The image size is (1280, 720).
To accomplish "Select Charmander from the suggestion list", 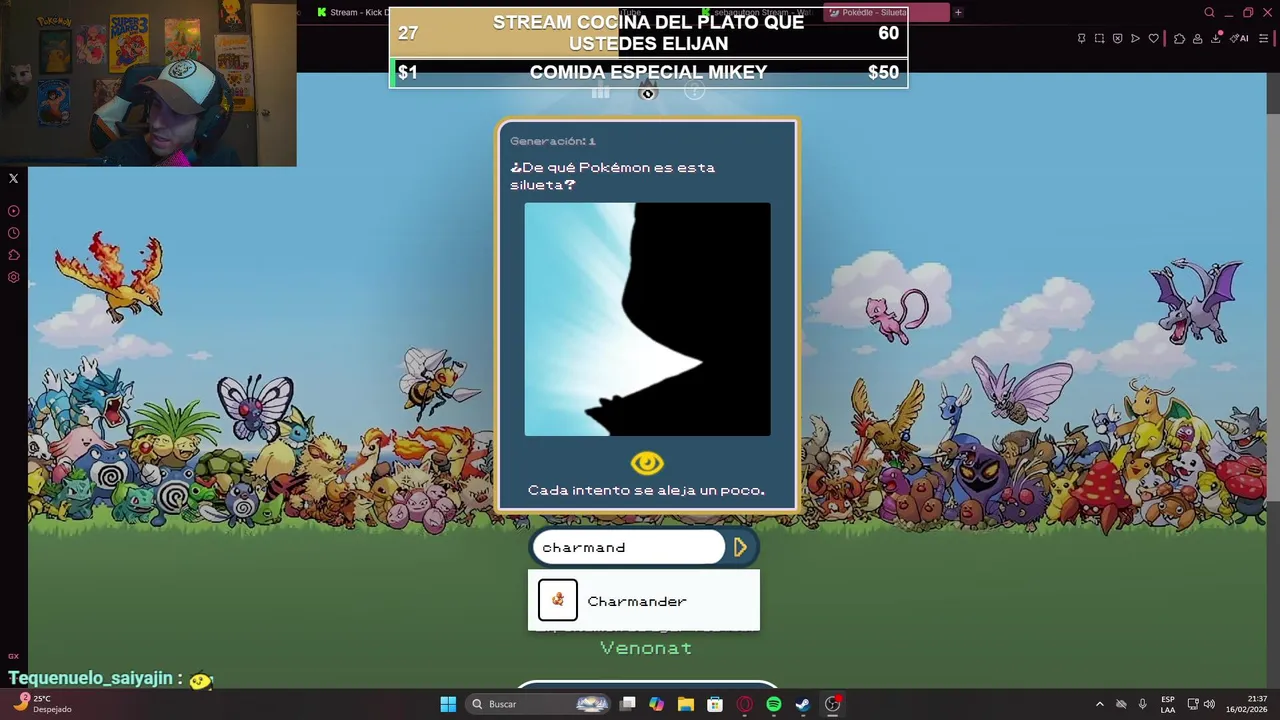I will tap(644, 601).
